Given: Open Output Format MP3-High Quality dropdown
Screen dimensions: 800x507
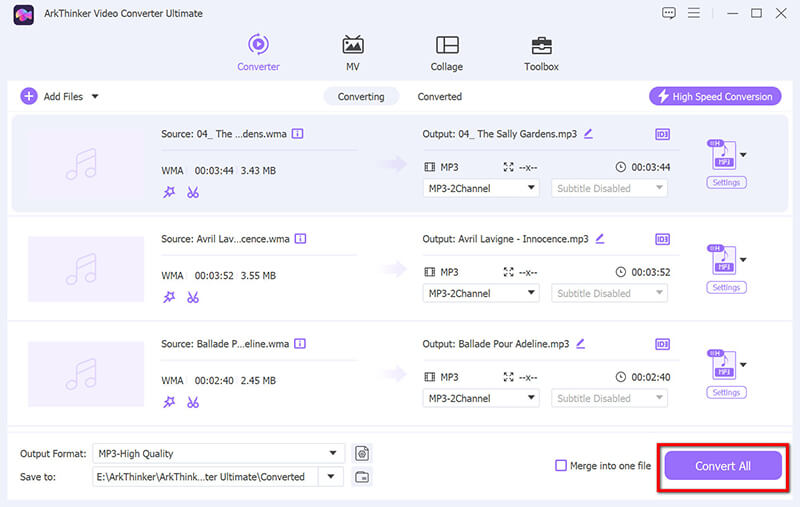Looking at the screenshot, I should pyautogui.click(x=218, y=453).
